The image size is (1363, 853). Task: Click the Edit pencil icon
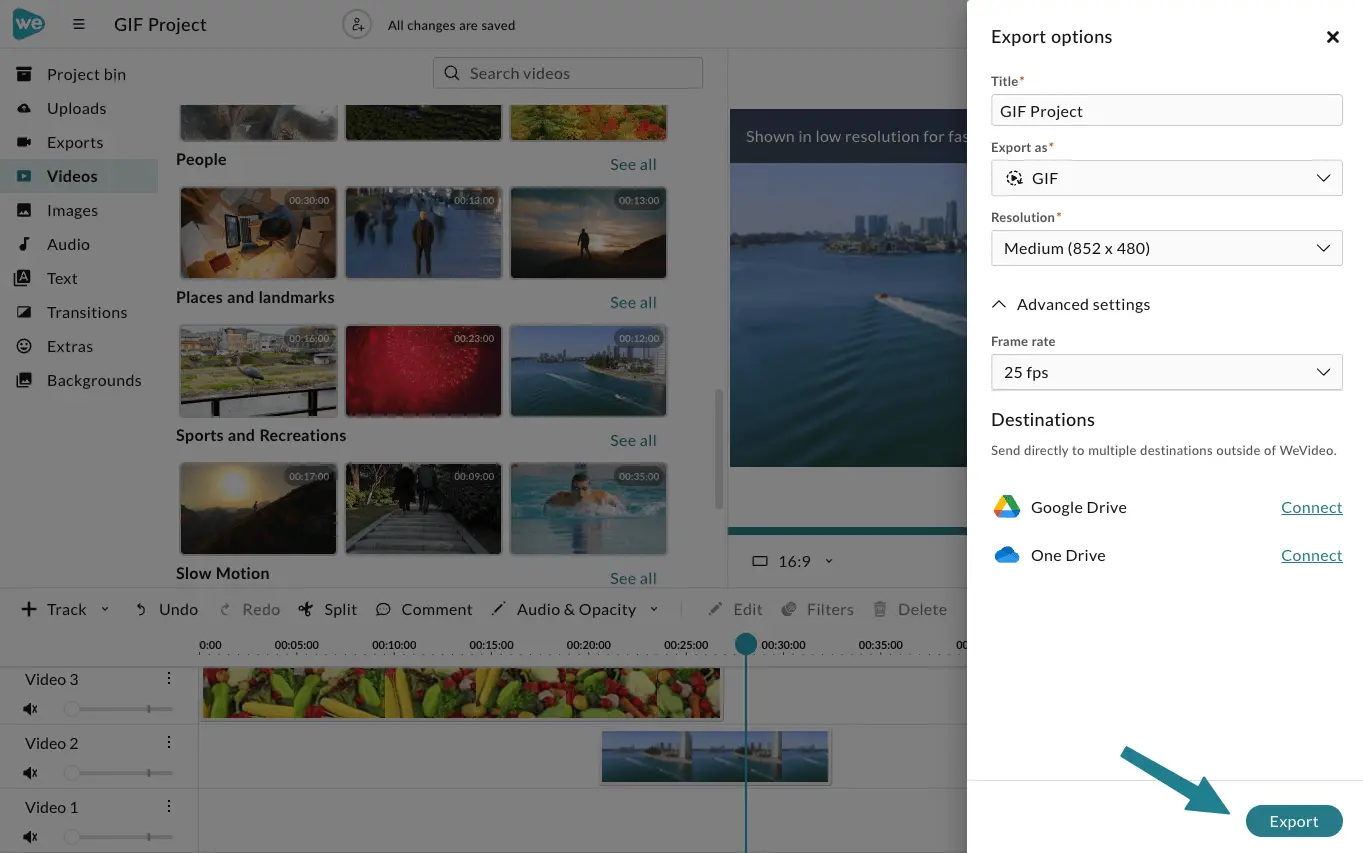[715, 609]
